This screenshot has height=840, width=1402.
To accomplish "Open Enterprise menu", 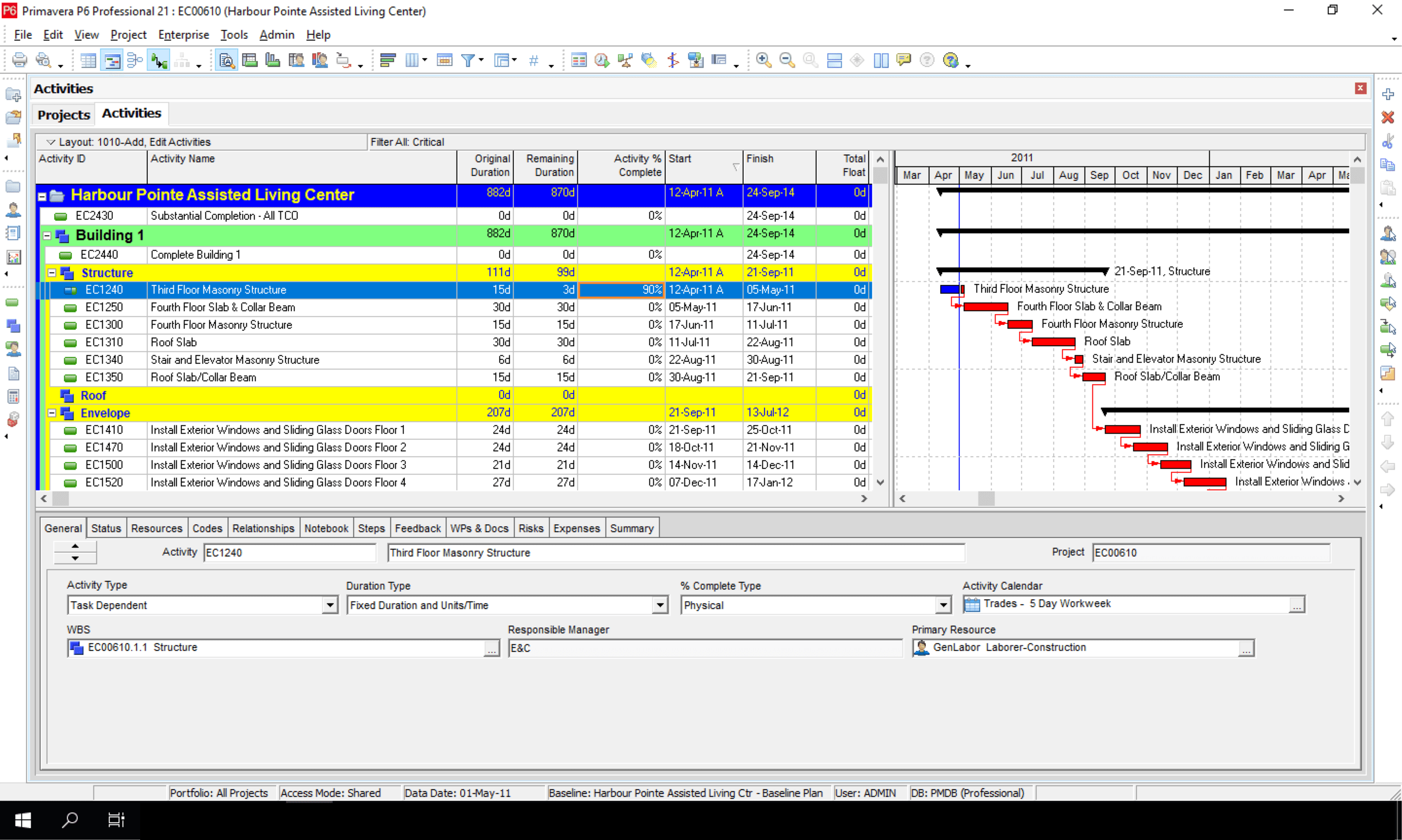I will [184, 35].
